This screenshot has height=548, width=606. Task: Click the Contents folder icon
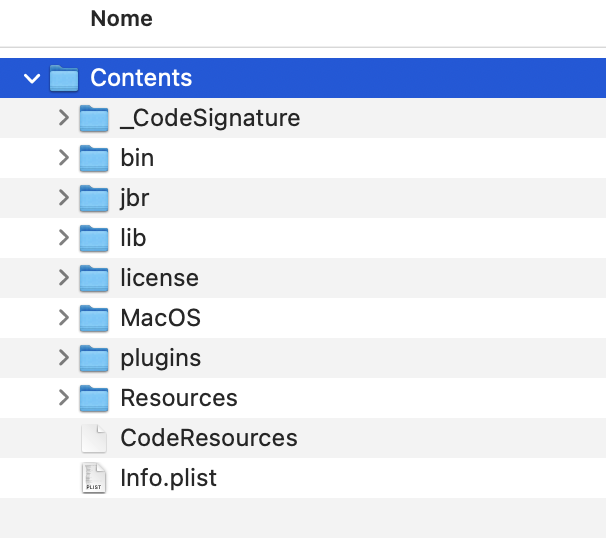(64, 78)
